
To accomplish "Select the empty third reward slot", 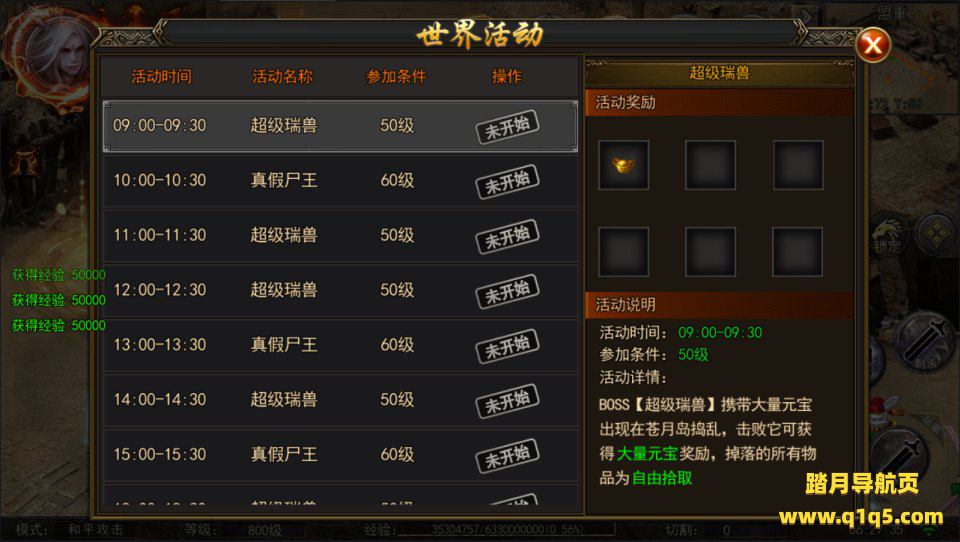I will [798, 165].
